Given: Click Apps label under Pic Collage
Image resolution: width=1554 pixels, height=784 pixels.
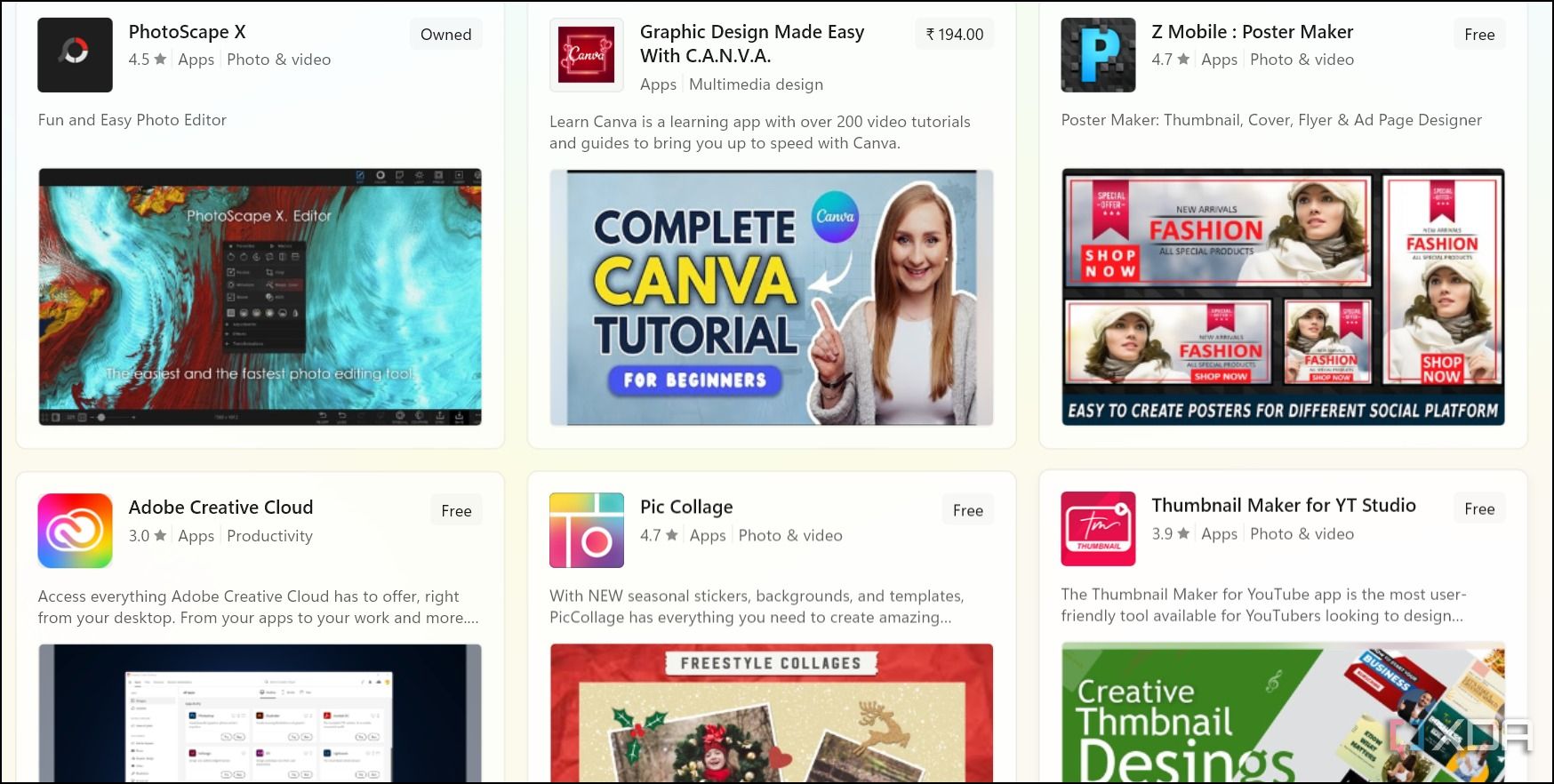Looking at the screenshot, I should [708, 535].
